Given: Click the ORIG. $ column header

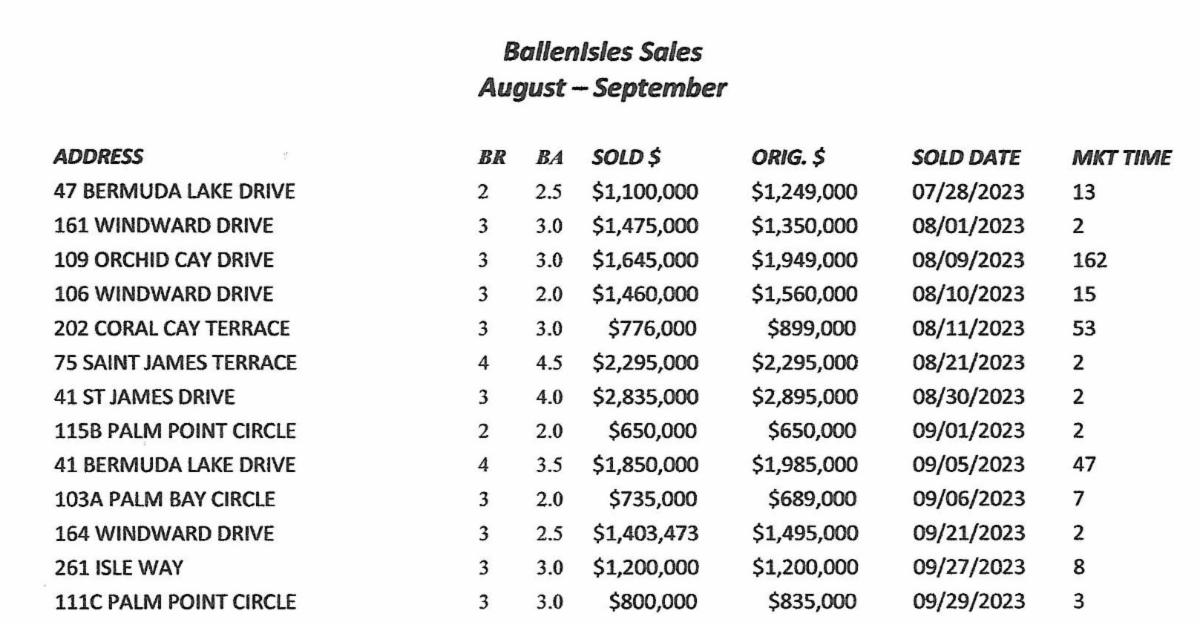Looking at the screenshot, I should [788, 157].
